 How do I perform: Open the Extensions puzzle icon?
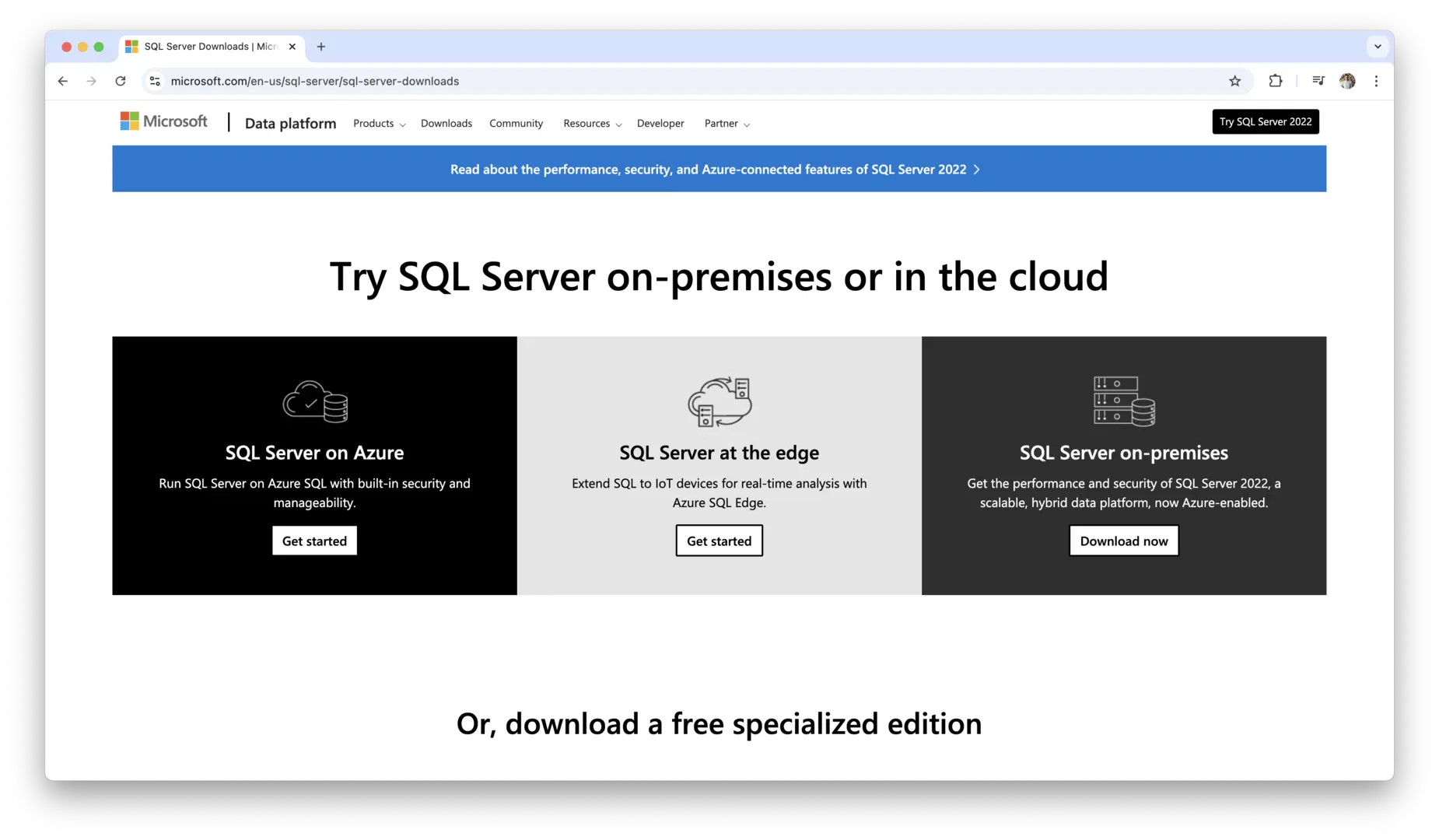[x=1276, y=81]
